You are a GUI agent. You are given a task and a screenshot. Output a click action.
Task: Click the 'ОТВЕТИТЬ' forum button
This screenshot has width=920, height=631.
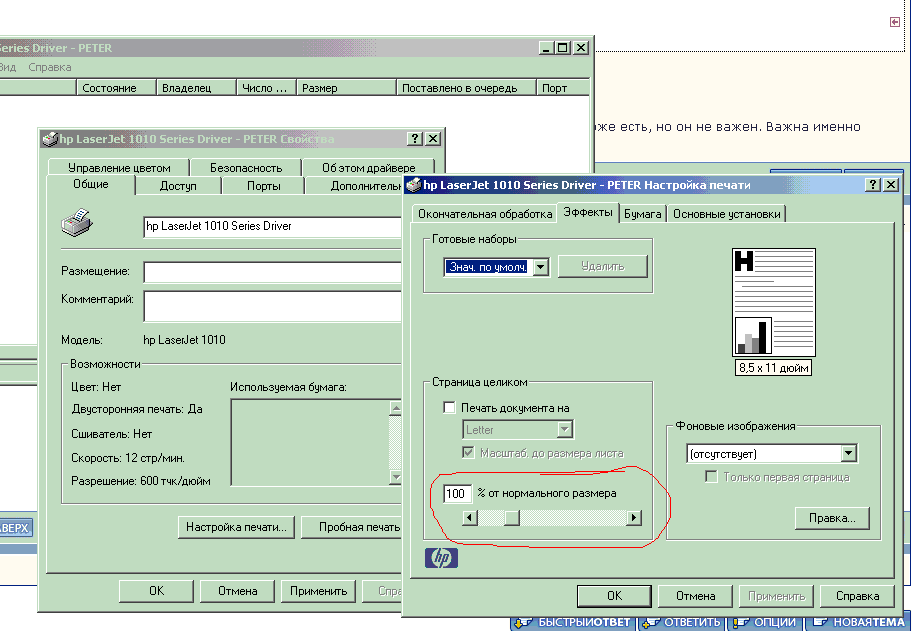coord(682,622)
